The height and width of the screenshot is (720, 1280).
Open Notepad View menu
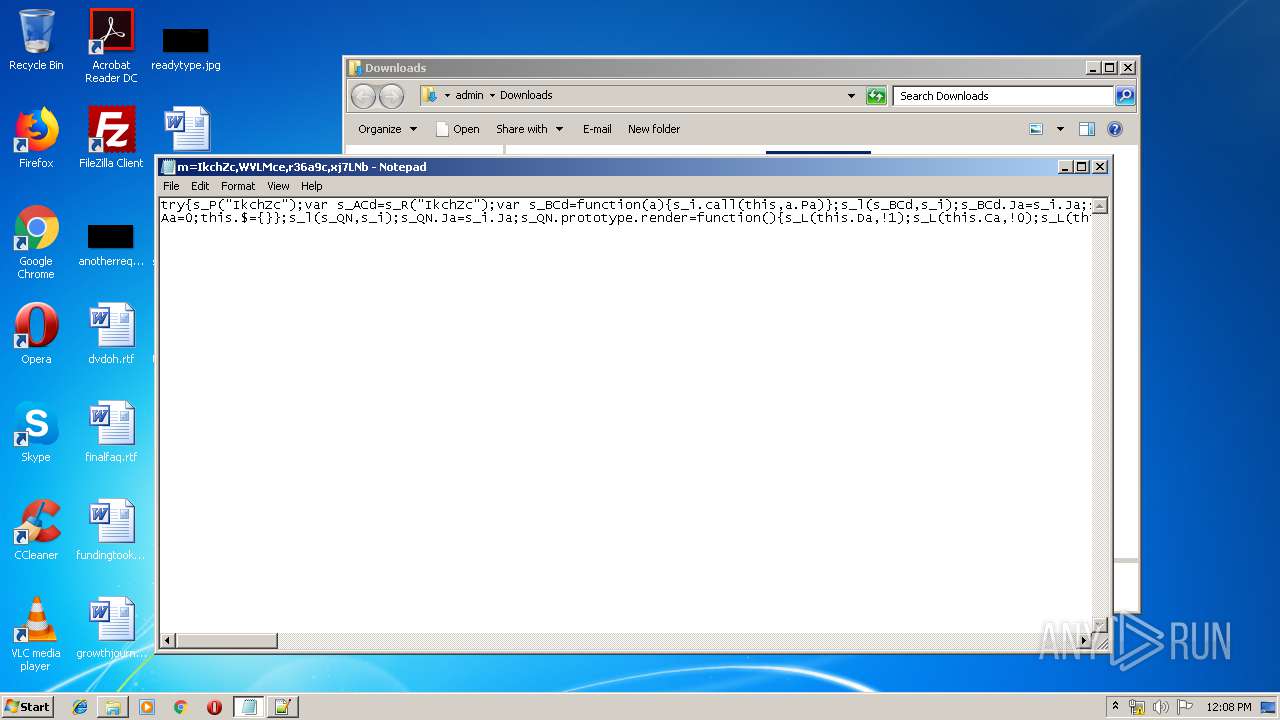(x=278, y=186)
